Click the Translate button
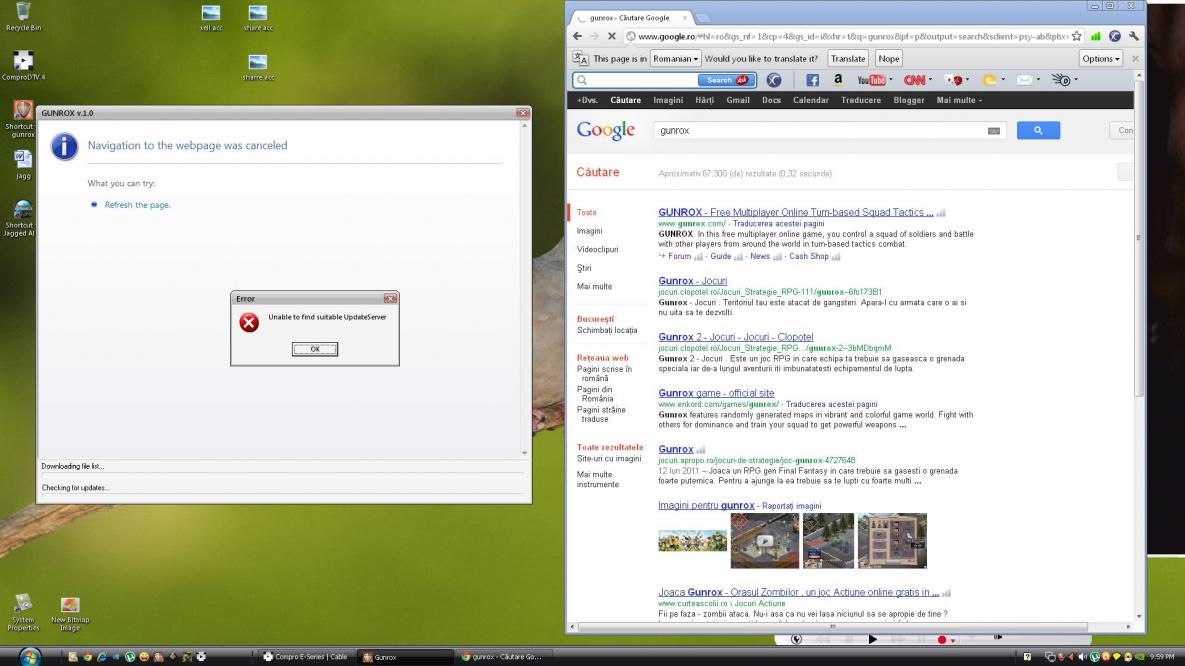The width and height of the screenshot is (1185, 666). coord(848,59)
